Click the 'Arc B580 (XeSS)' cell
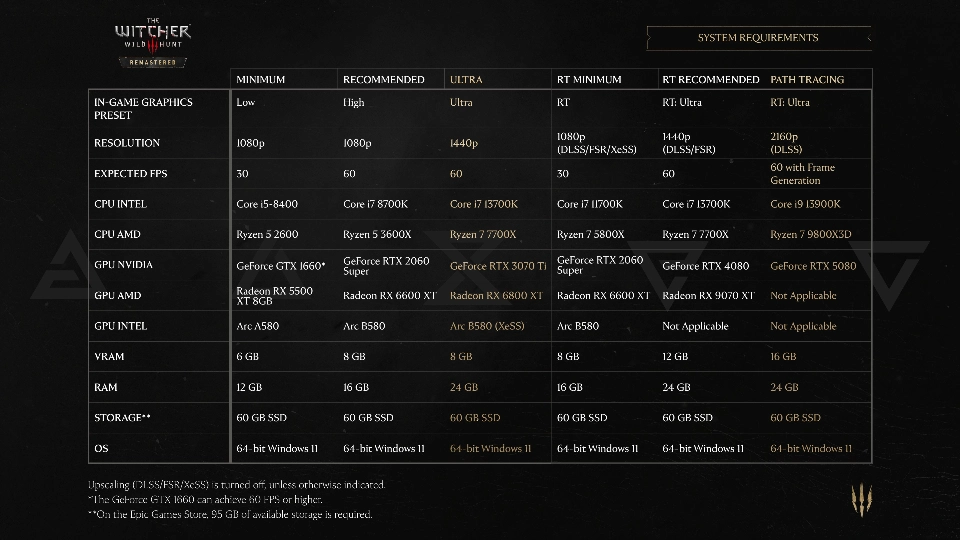 coord(487,326)
